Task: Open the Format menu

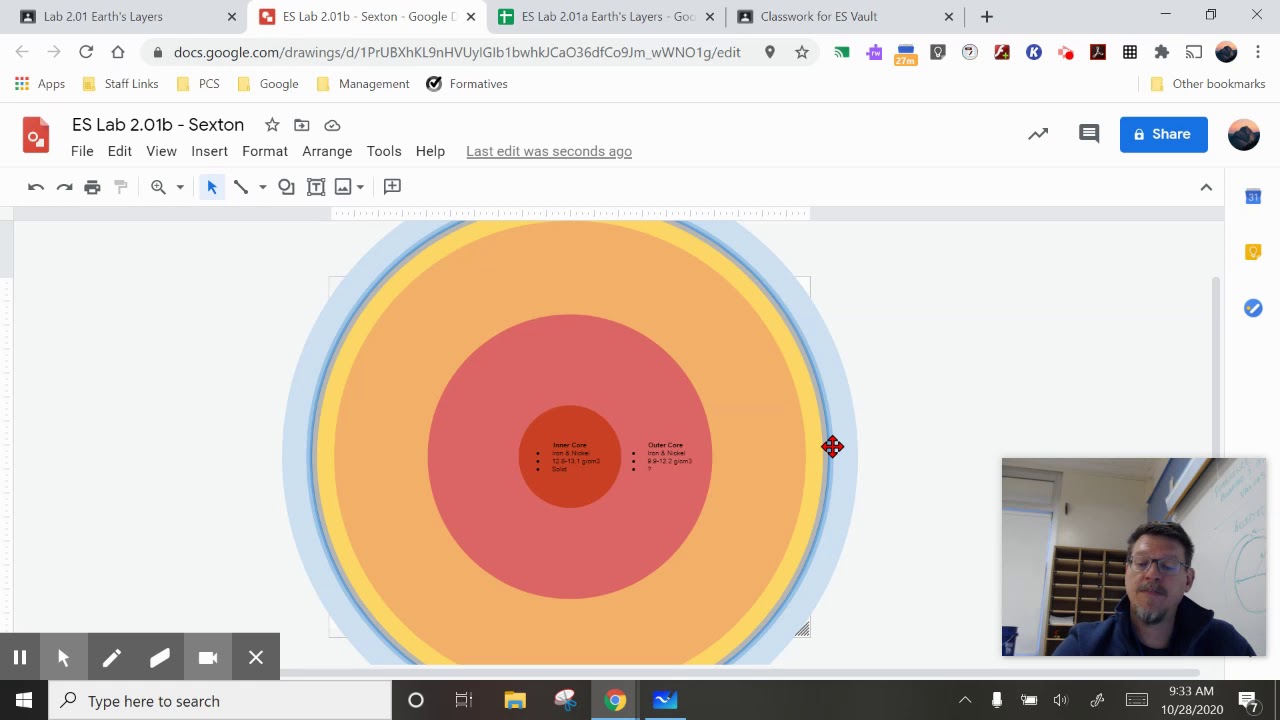Action: point(265,151)
